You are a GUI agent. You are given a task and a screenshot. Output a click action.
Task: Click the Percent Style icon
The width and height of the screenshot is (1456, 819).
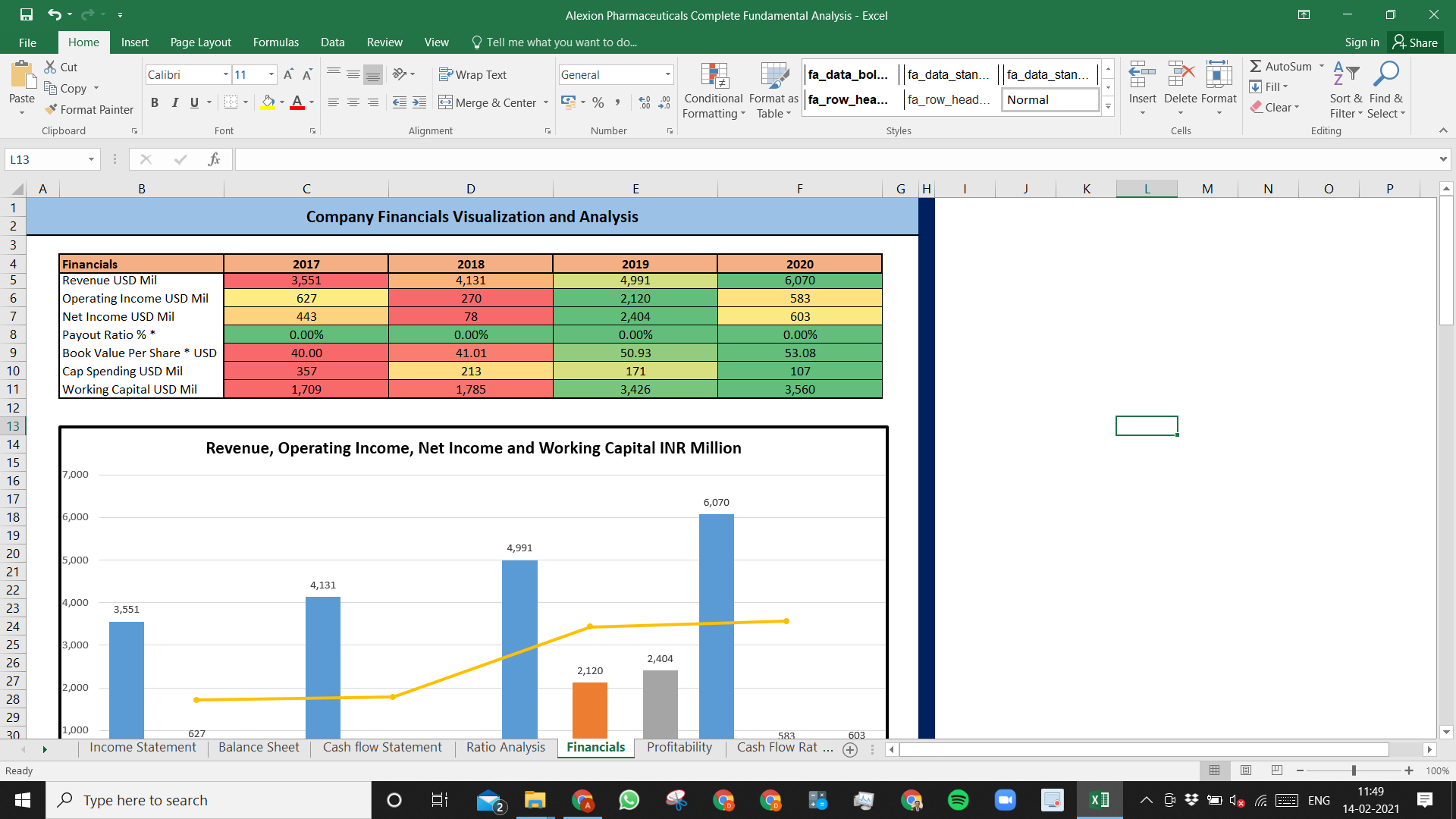click(598, 102)
